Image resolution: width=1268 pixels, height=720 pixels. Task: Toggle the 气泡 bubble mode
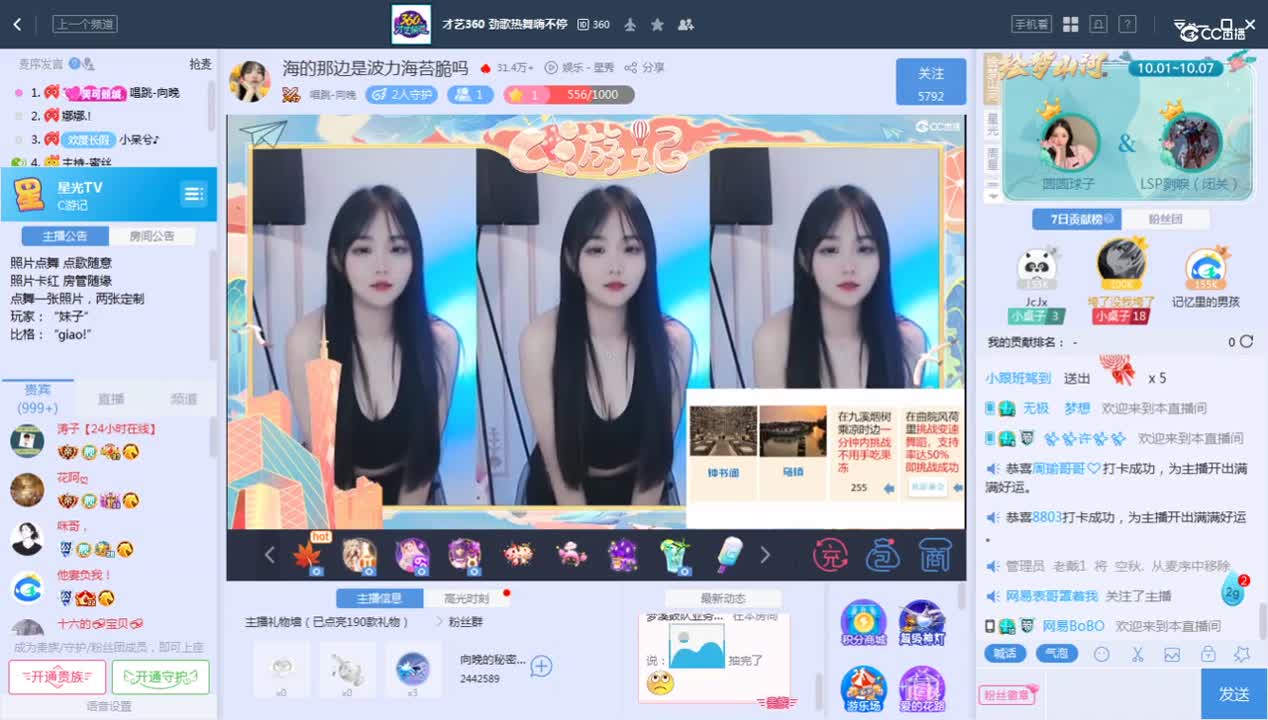pyautogui.click(x=1056, y=654)
